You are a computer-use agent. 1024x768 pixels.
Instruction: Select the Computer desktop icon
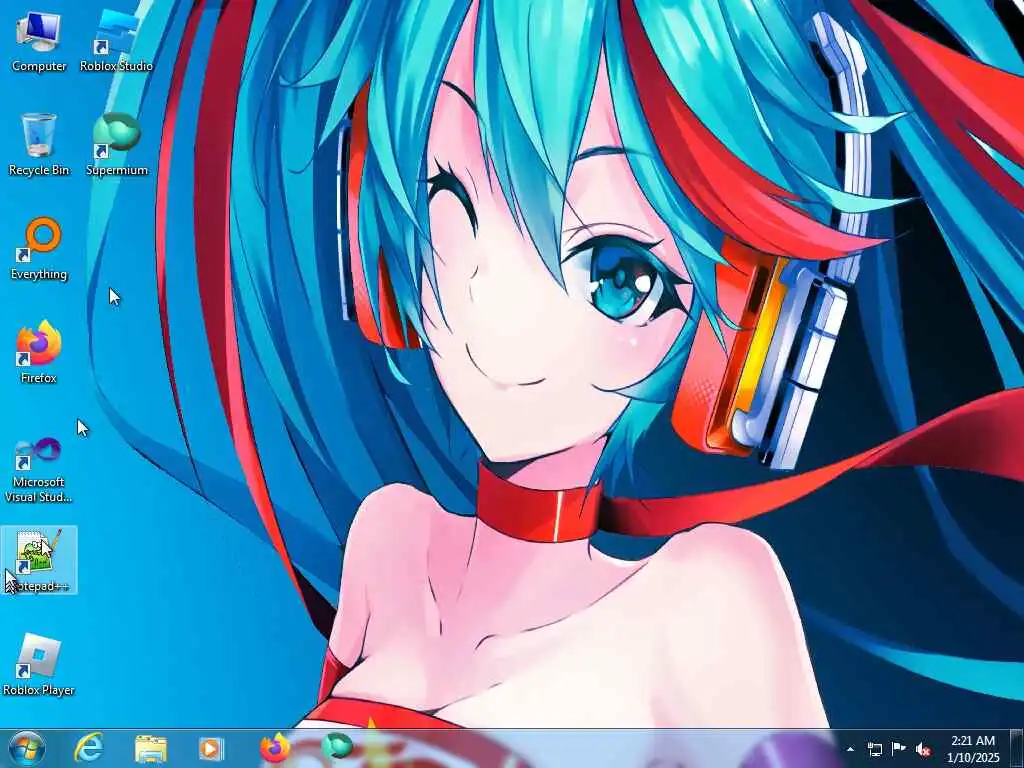coord(39,40)
